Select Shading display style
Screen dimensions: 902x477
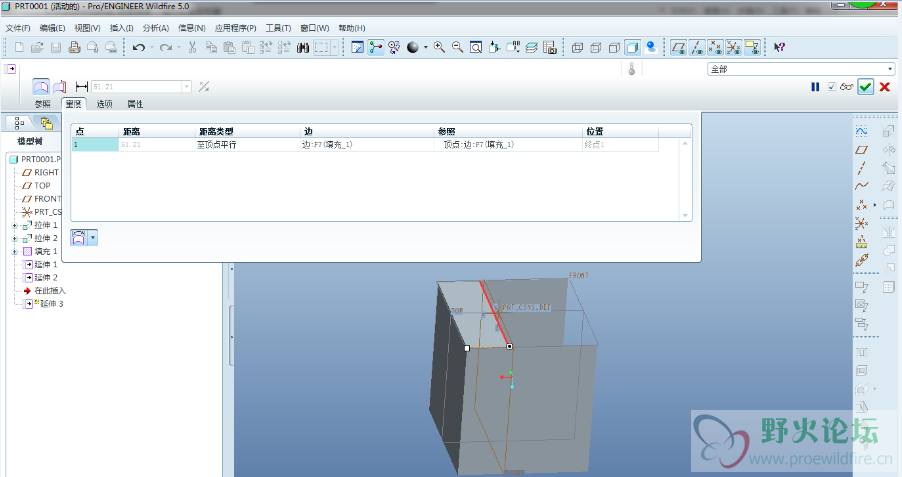click(x=633, y=48)
